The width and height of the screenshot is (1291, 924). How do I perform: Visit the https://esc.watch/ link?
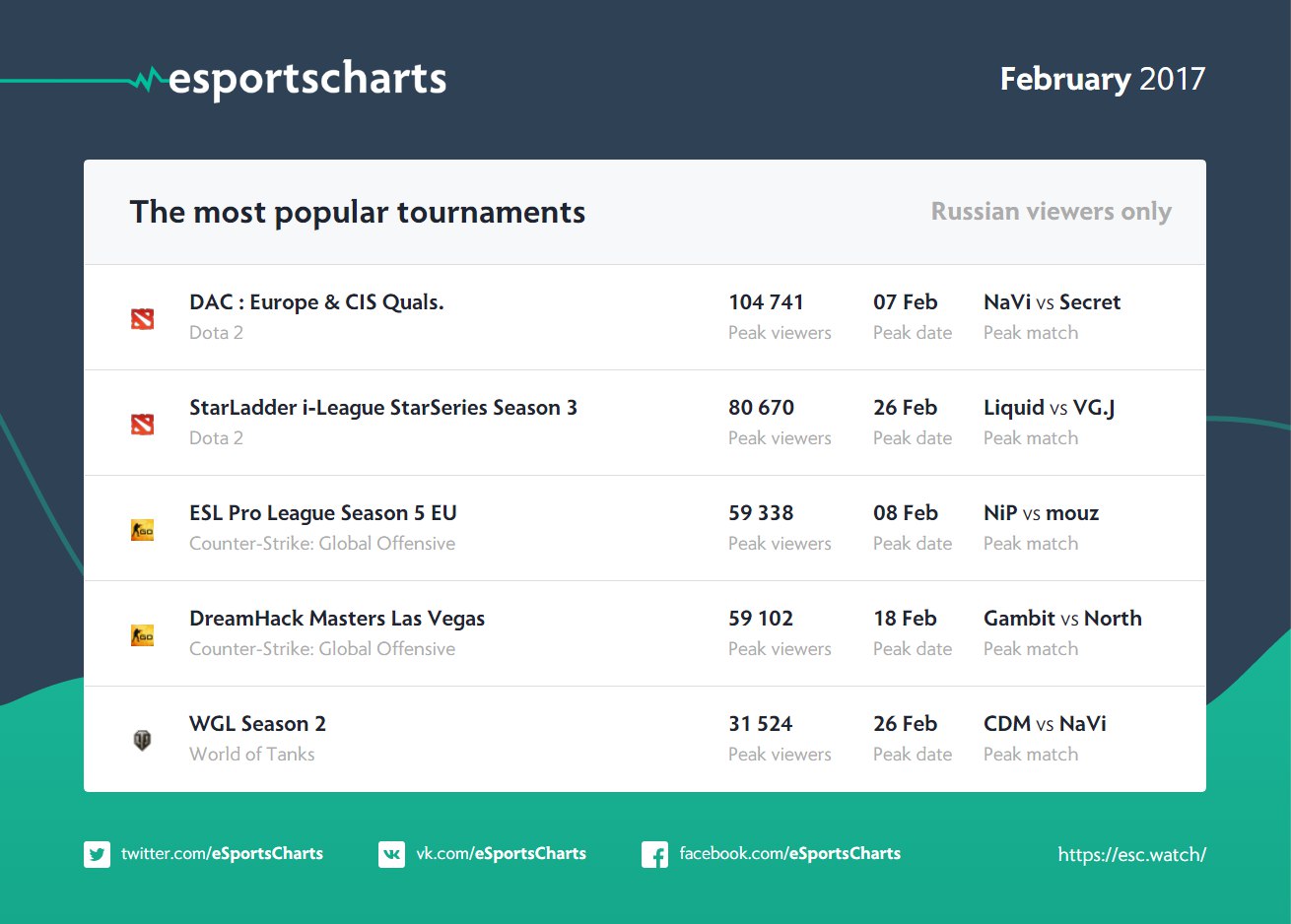coord(1131,855)
